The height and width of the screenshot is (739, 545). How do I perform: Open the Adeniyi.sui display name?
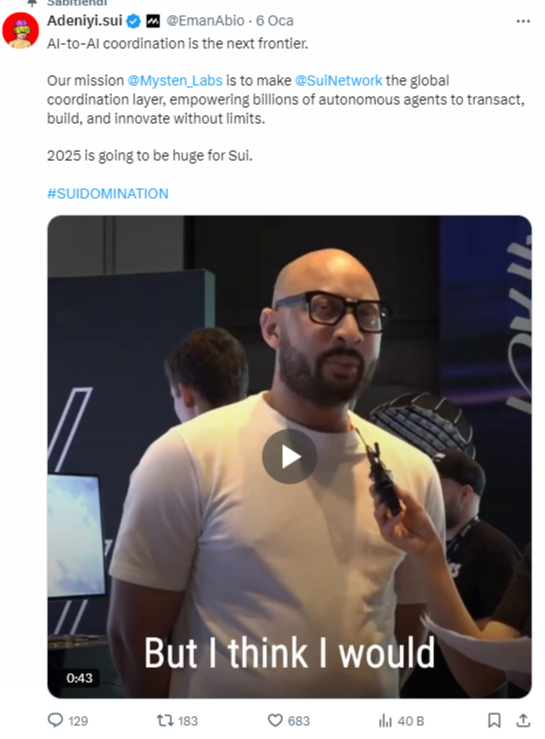[x=85, y=21]
